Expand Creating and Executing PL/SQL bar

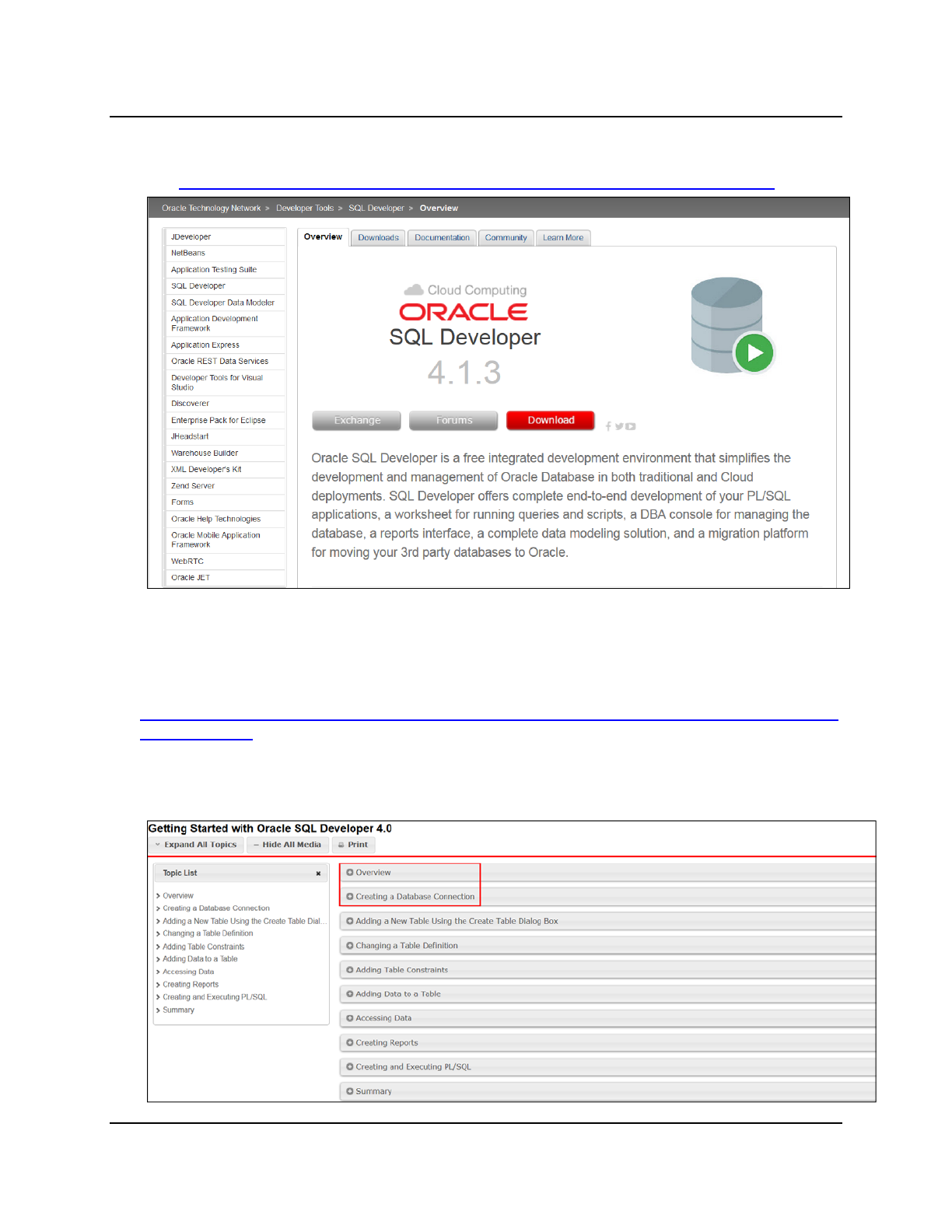pyautogui.click(x=607, y=1067)
